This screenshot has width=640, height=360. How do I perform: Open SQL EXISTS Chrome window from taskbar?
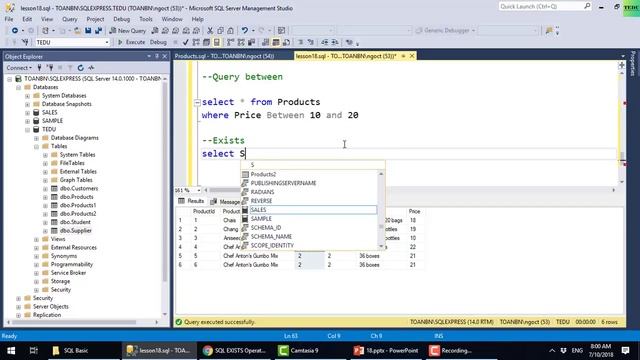coord(235,351)
